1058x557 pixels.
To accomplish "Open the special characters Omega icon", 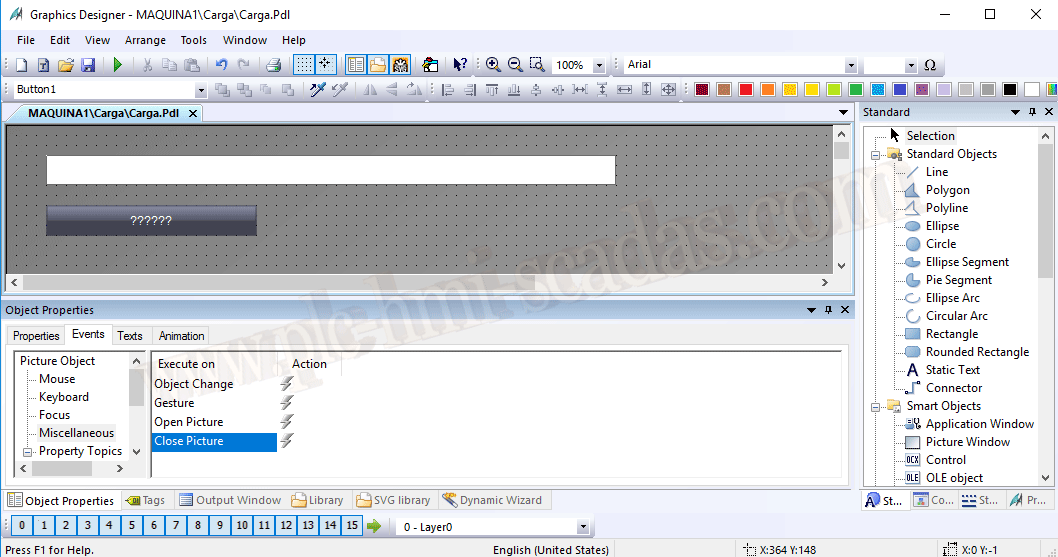I will click(930, 65).
